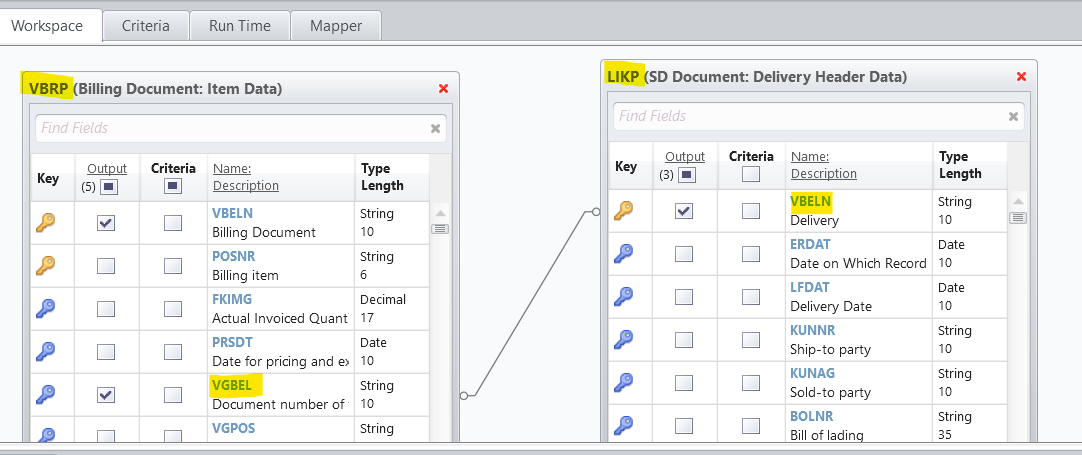Check Output for FKIMG field
Image resolution: width=1082 pixels, height=455 pixels.
(x=106, y=309)
